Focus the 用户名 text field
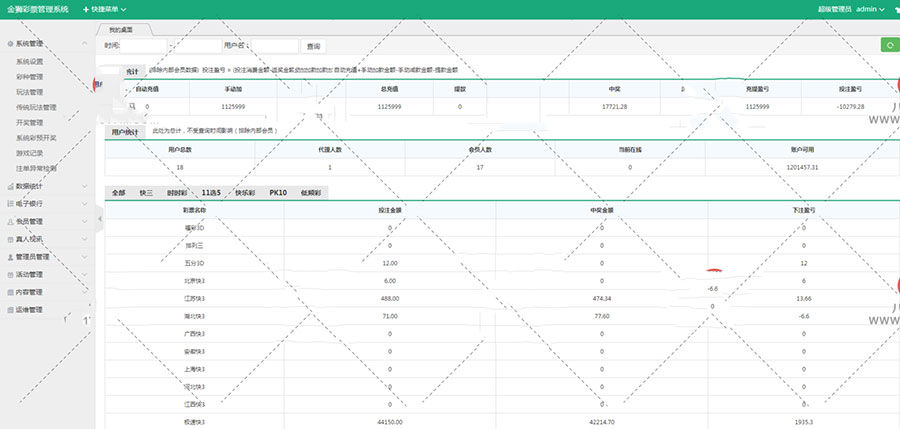 [x=273, y=46]
